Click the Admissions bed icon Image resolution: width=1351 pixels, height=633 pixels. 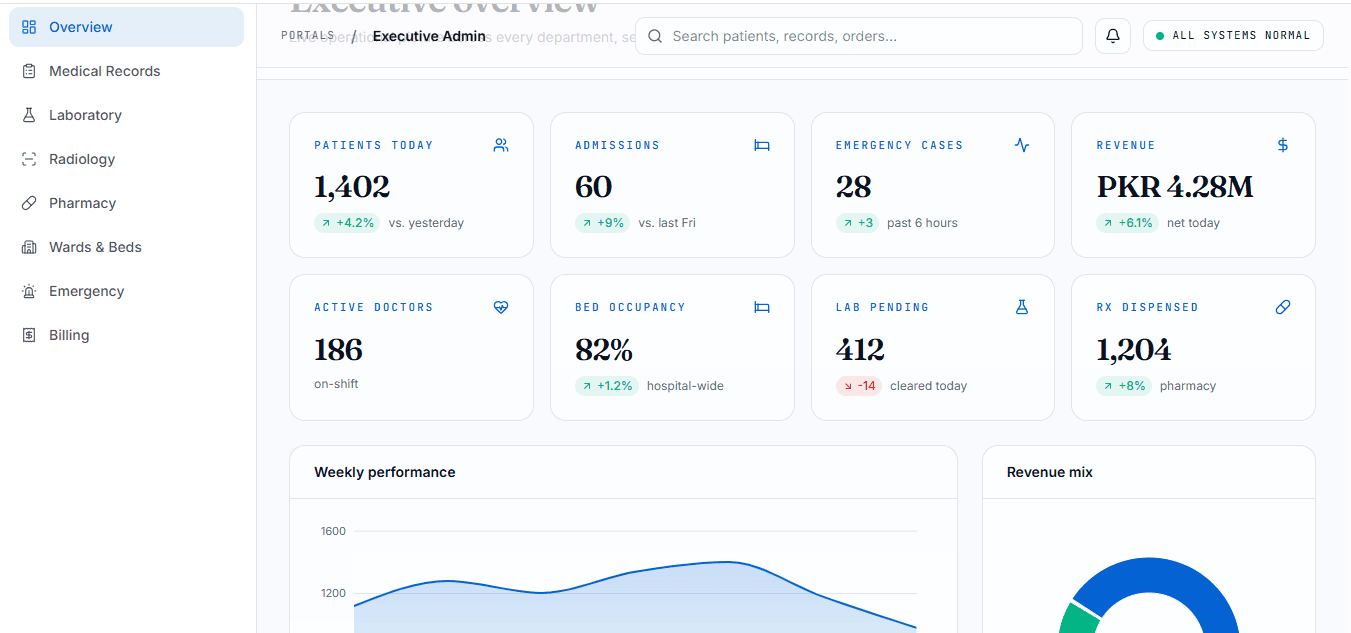(762, 145)
